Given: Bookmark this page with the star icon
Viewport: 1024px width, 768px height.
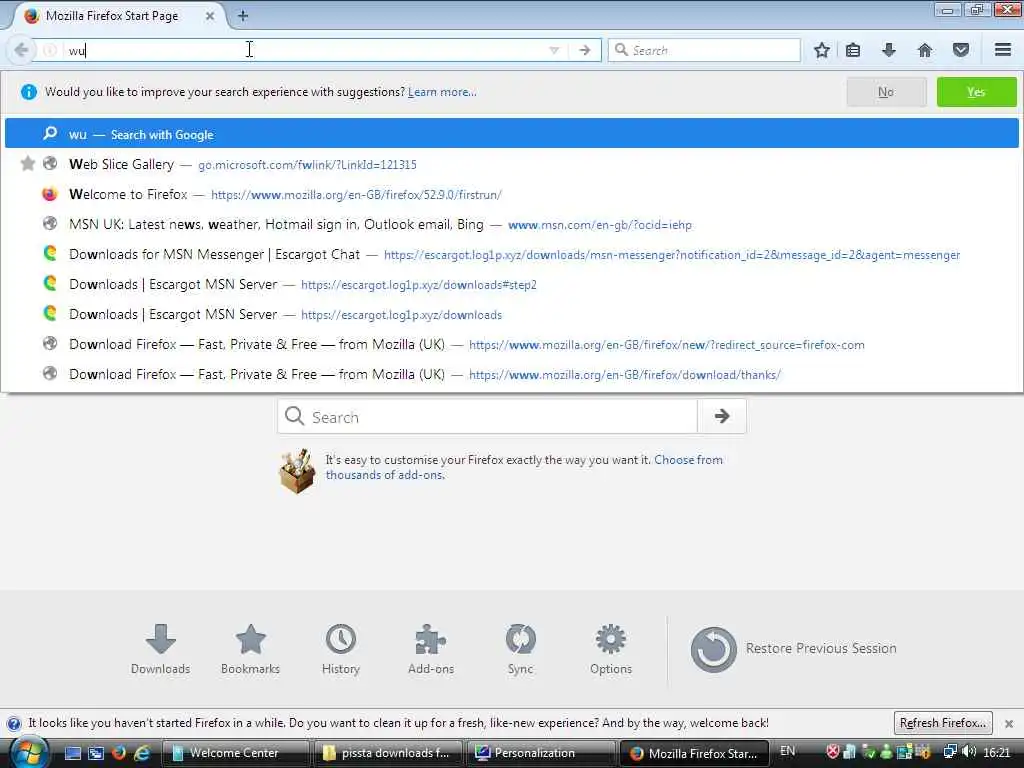Looking at the screenshot, I should [x=822, y=50].
